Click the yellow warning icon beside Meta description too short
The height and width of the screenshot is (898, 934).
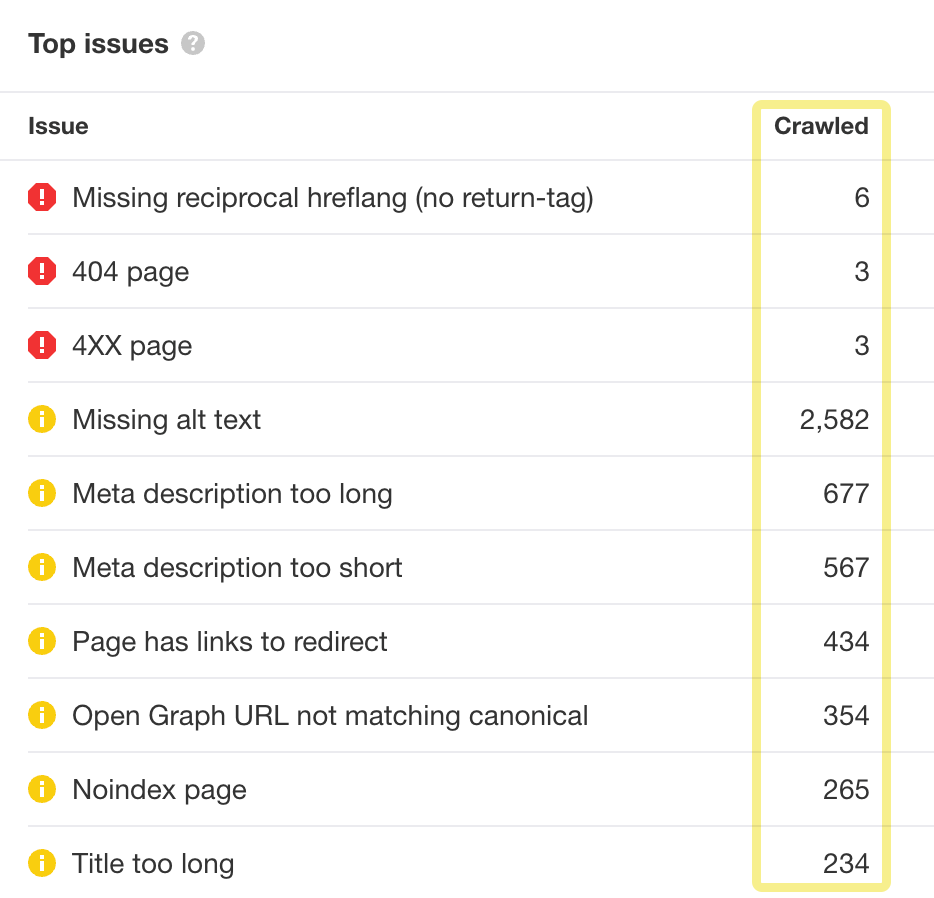tap(42, 567)
